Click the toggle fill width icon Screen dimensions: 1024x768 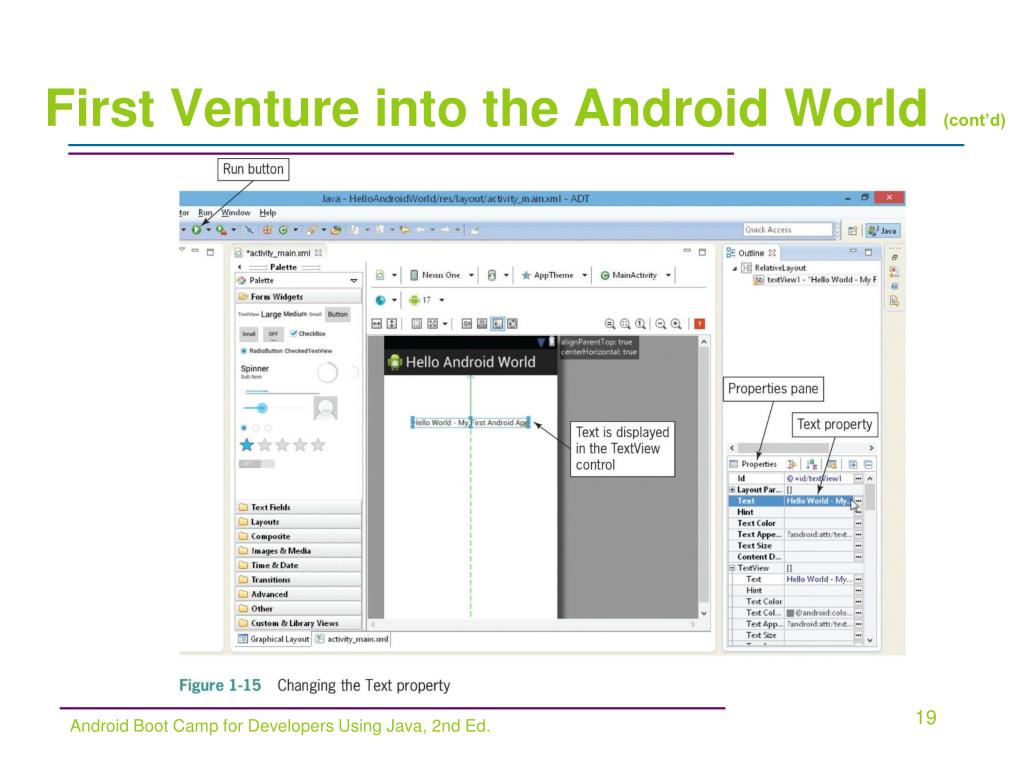click(x=377, y=324)
